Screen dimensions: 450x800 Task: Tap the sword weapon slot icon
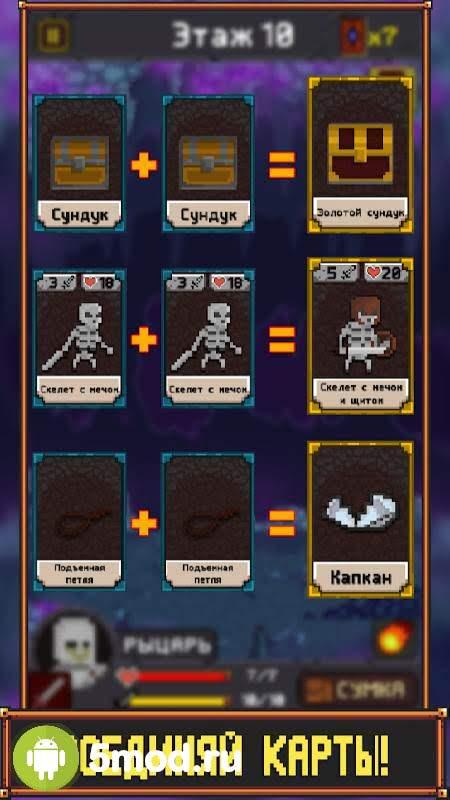point(49,690)
